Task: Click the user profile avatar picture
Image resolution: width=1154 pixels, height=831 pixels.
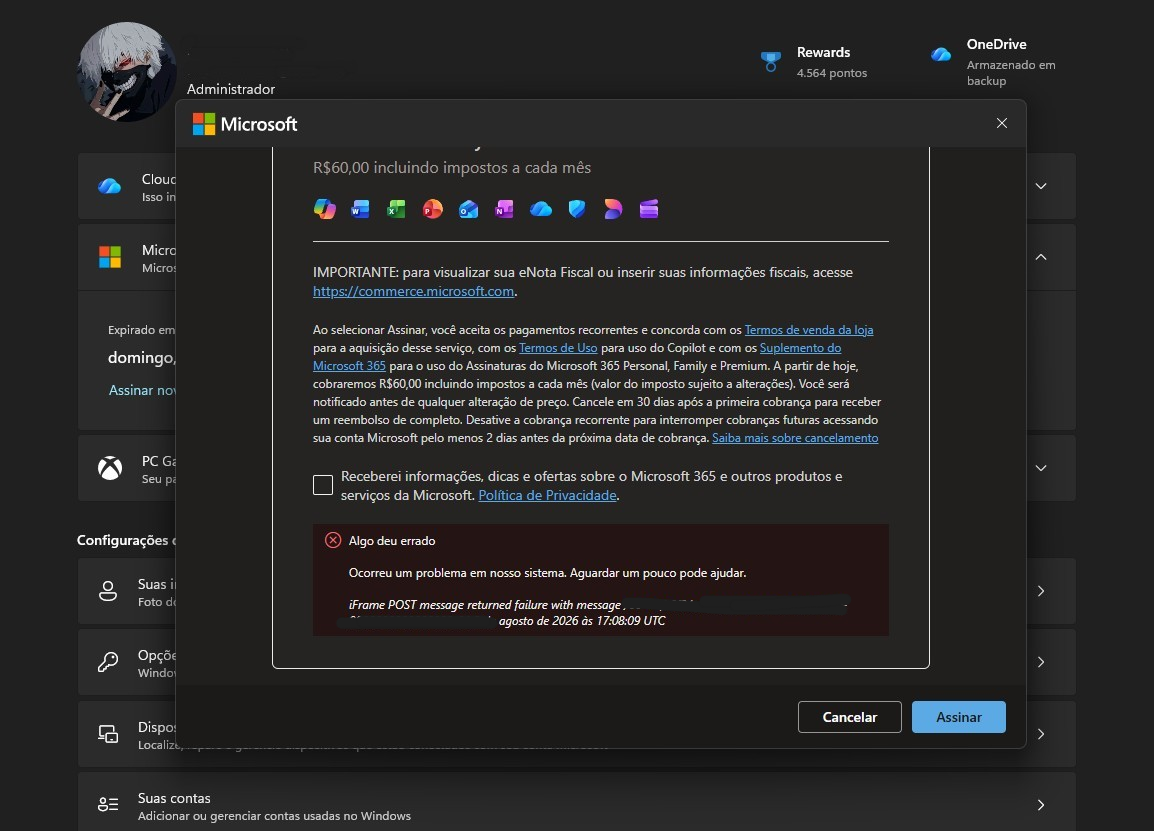Action: [127, 72]
